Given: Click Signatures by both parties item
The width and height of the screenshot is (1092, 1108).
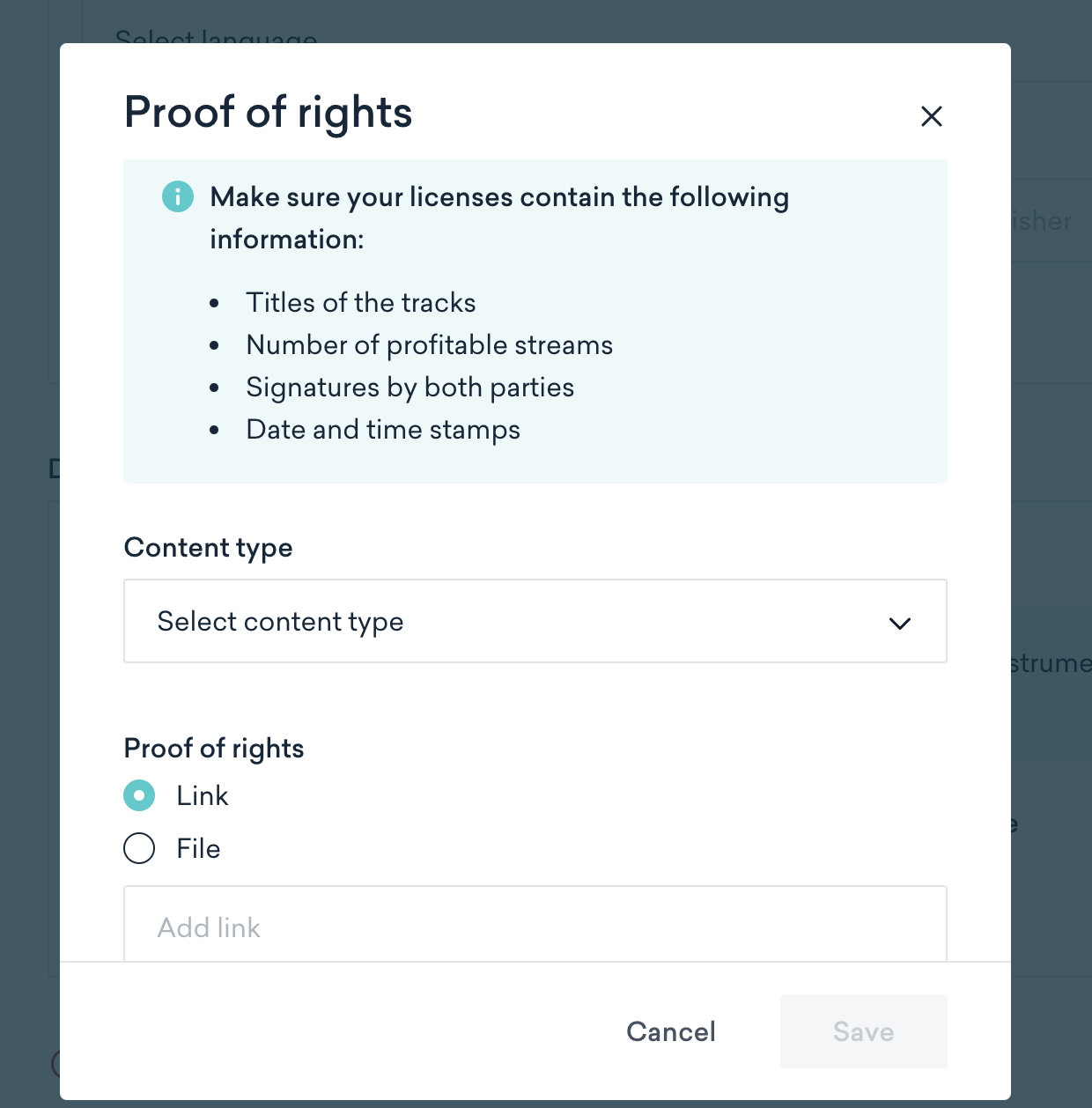Looking at the screenshot, I should coord(410,387).
